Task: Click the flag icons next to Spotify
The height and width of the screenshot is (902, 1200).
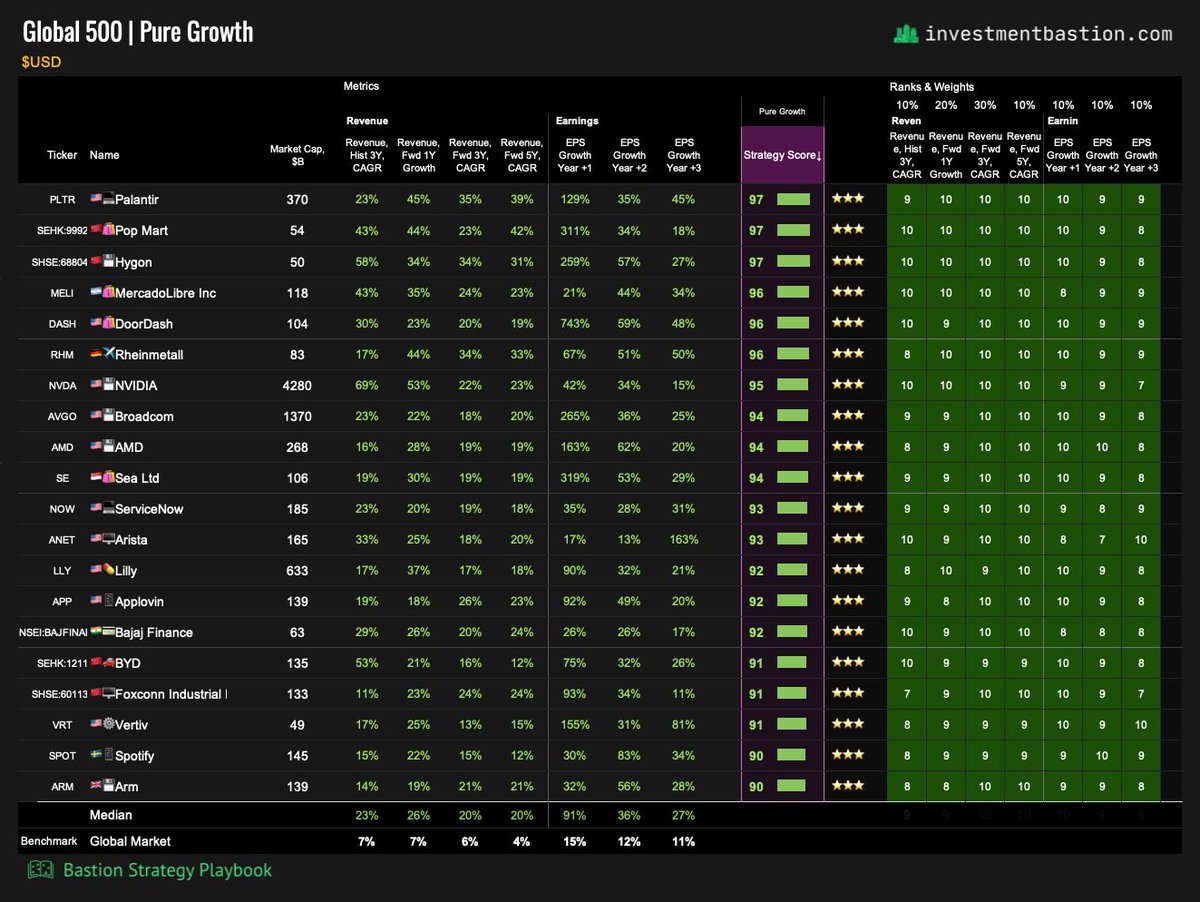Action: tap(102, 756)
